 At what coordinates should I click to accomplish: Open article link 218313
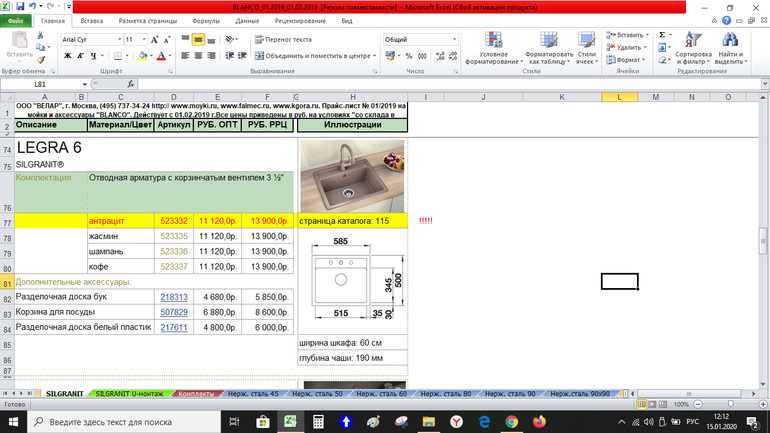coord(174,297)
